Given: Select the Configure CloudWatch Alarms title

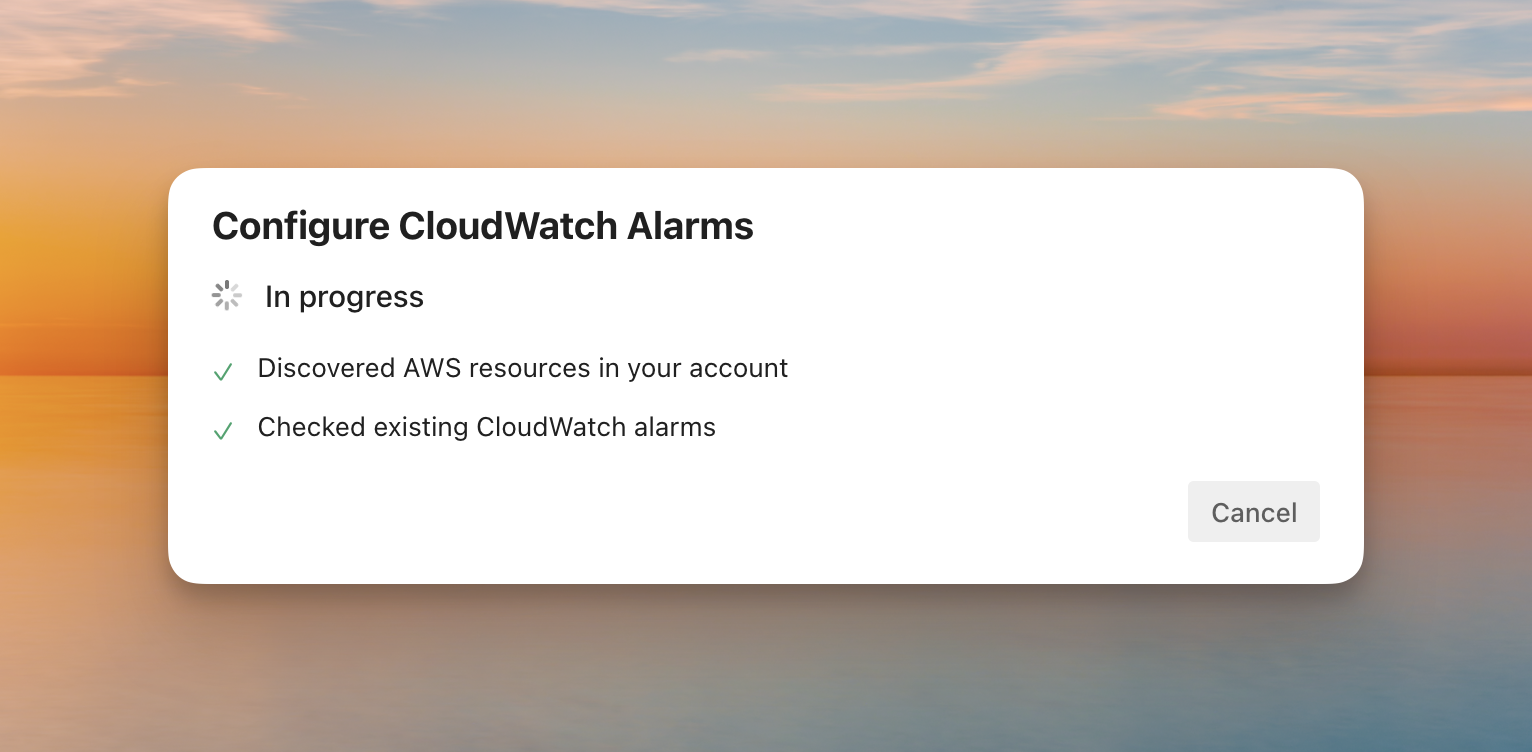Looking at the screenshot, I should coord(483,226).
